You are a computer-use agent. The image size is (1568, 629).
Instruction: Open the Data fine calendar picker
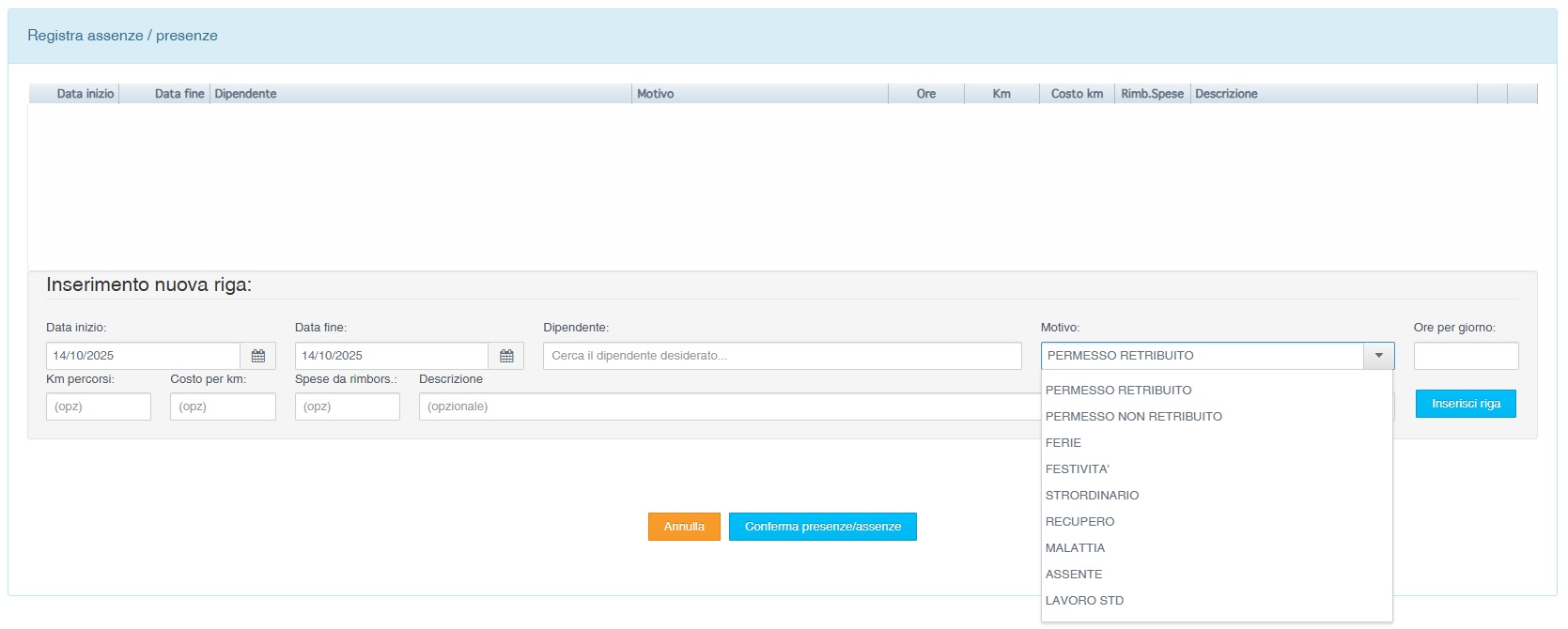click(506, 356)
